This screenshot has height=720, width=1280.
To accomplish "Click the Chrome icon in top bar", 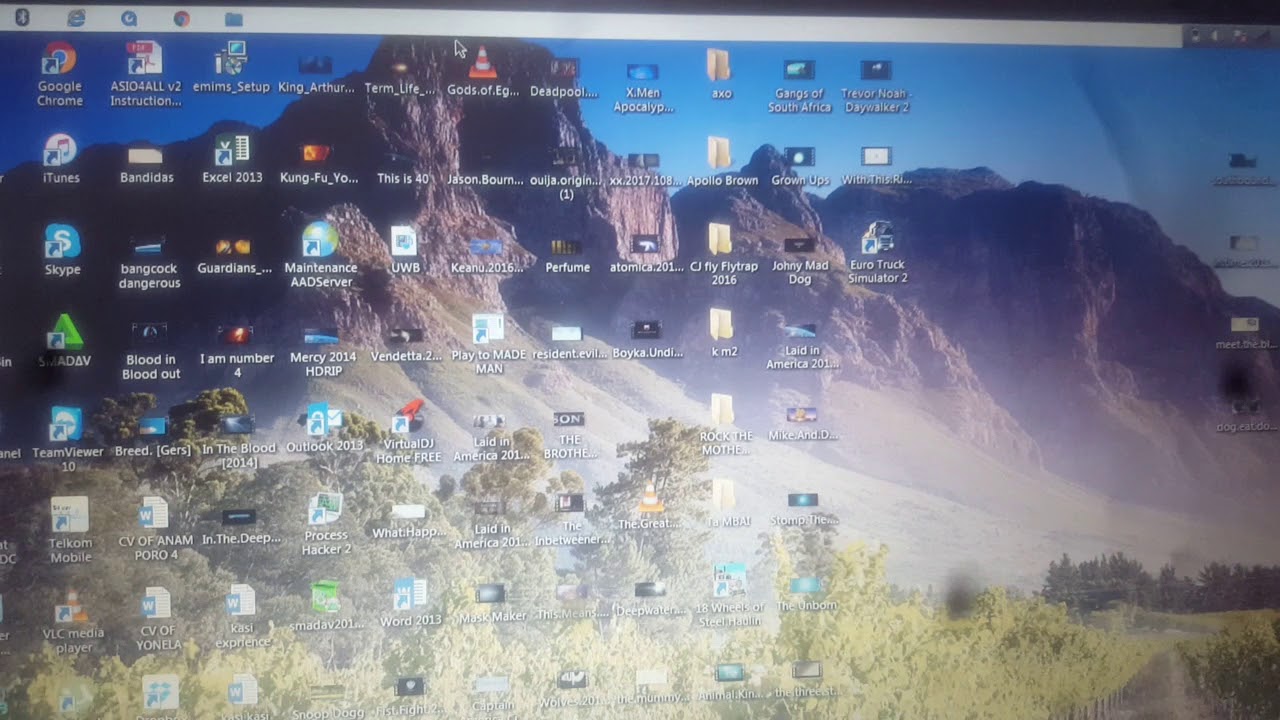I will click(181, 18).
